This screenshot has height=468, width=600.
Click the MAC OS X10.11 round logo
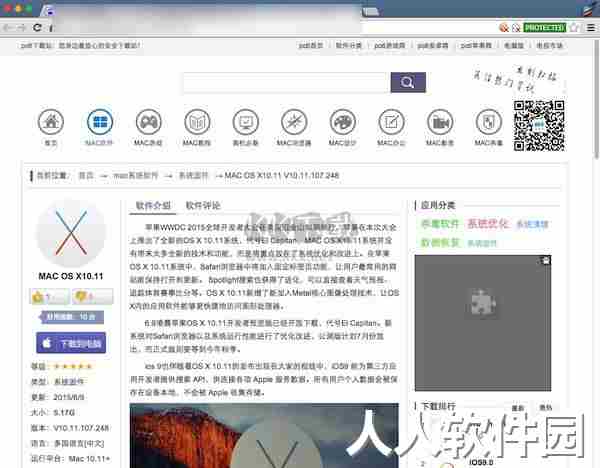click(71, 233)
